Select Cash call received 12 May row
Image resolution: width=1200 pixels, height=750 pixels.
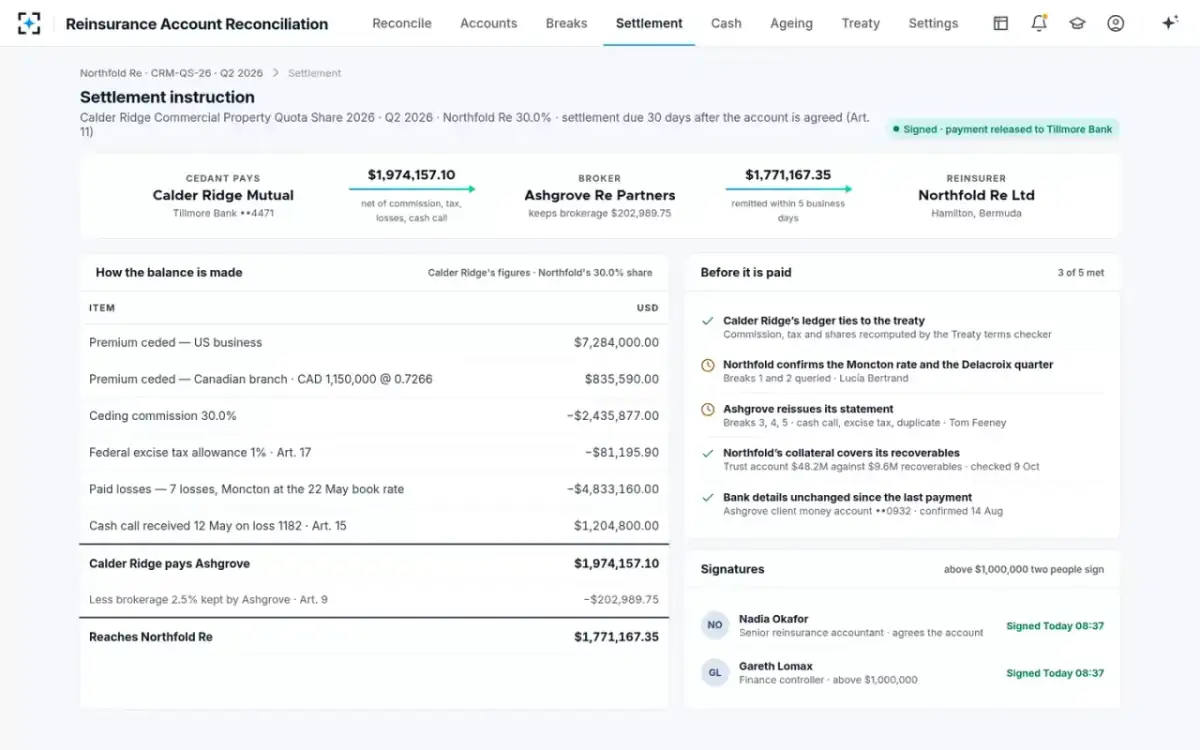(374, 526)
